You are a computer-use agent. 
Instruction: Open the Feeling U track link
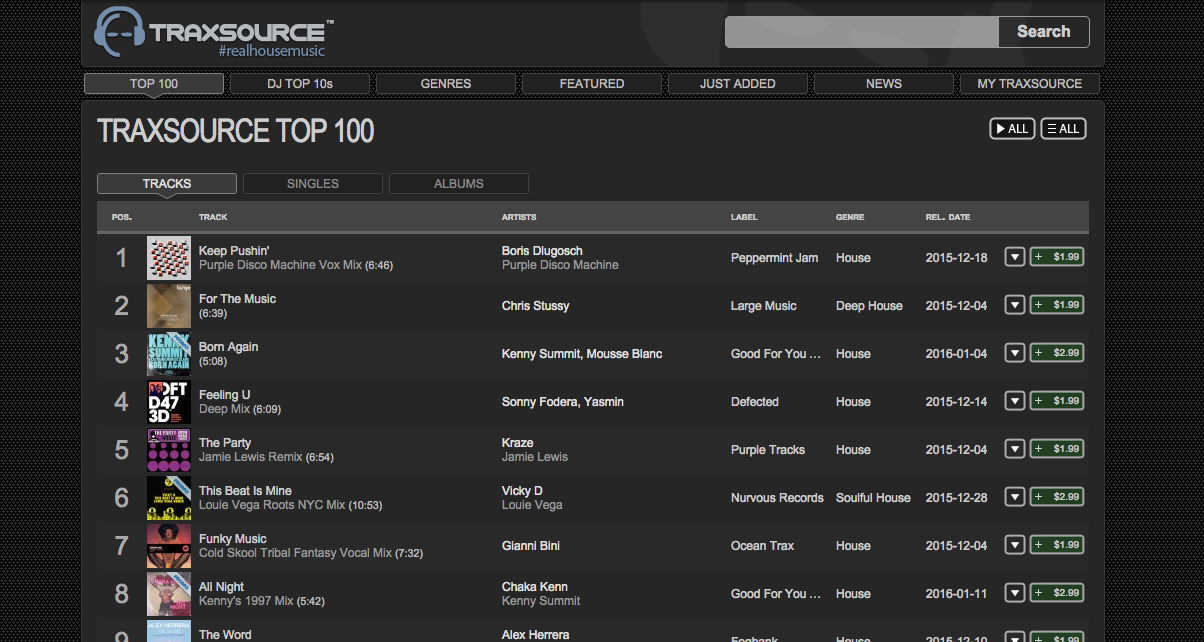click(224, 395)
